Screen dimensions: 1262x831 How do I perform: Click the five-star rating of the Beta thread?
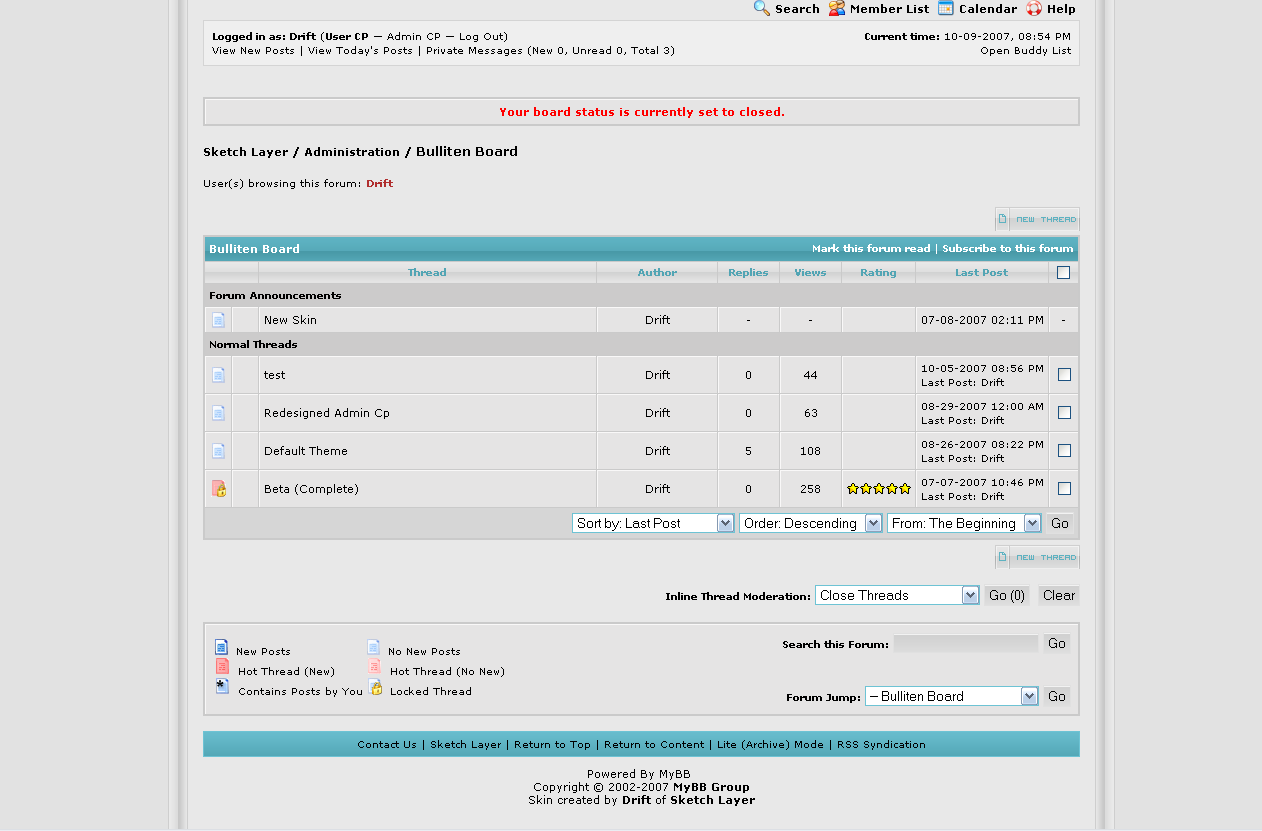[878, 489]
